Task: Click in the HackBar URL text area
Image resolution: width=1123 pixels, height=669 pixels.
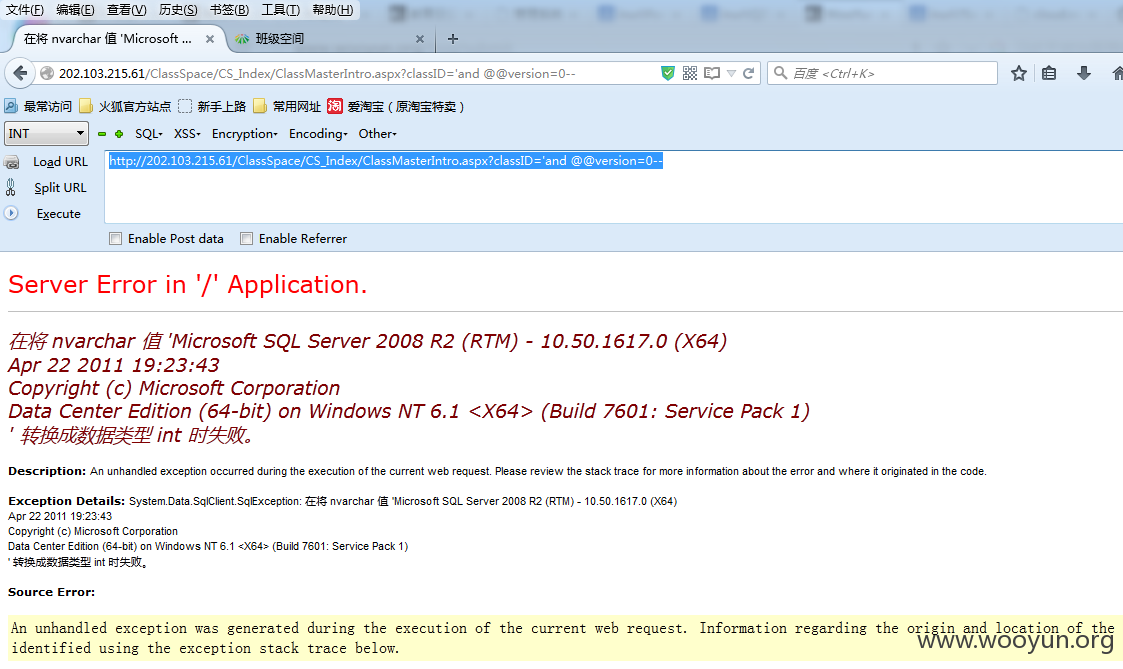Action: coord(614,187)
